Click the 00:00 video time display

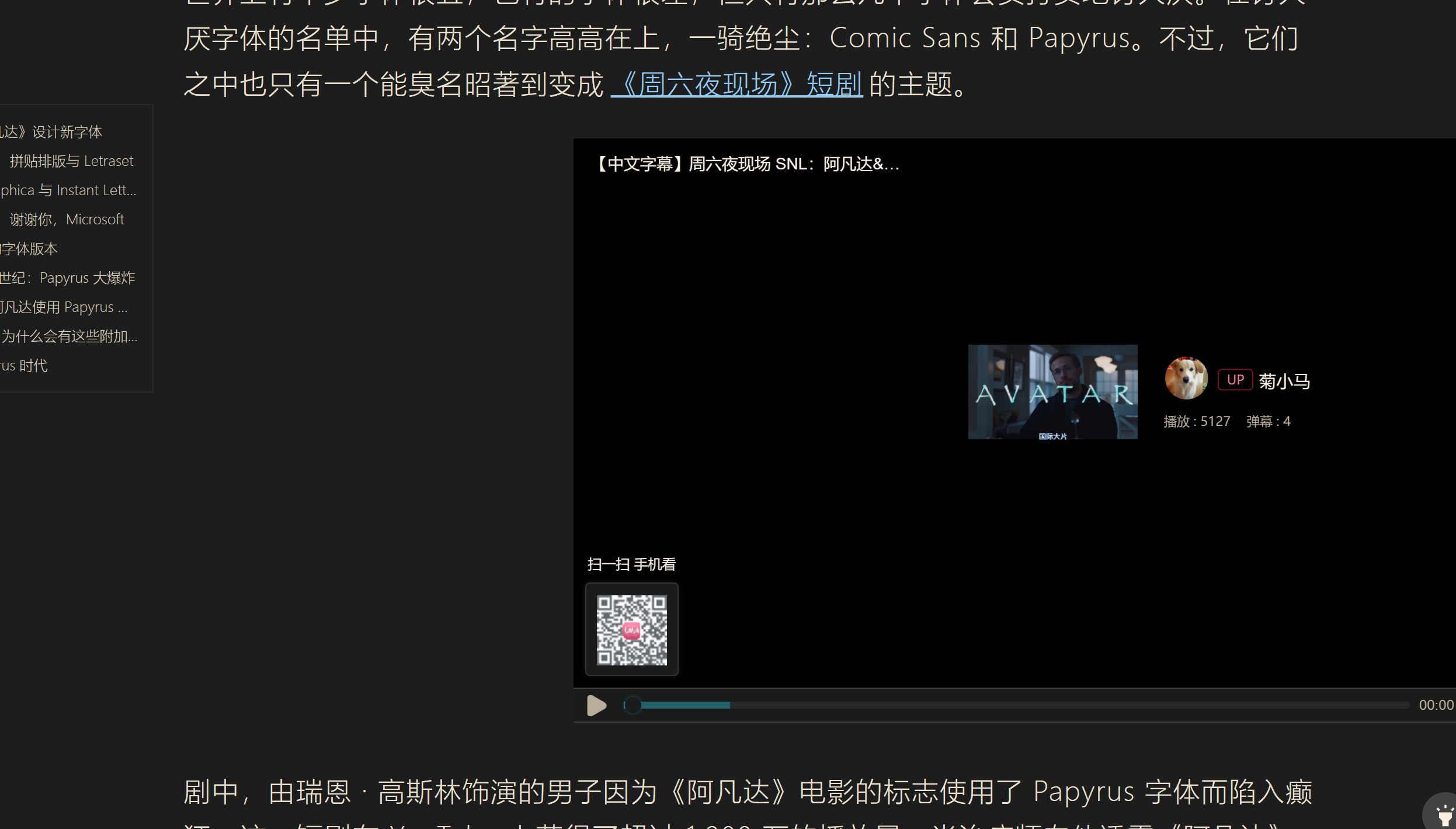(1436, 705)
